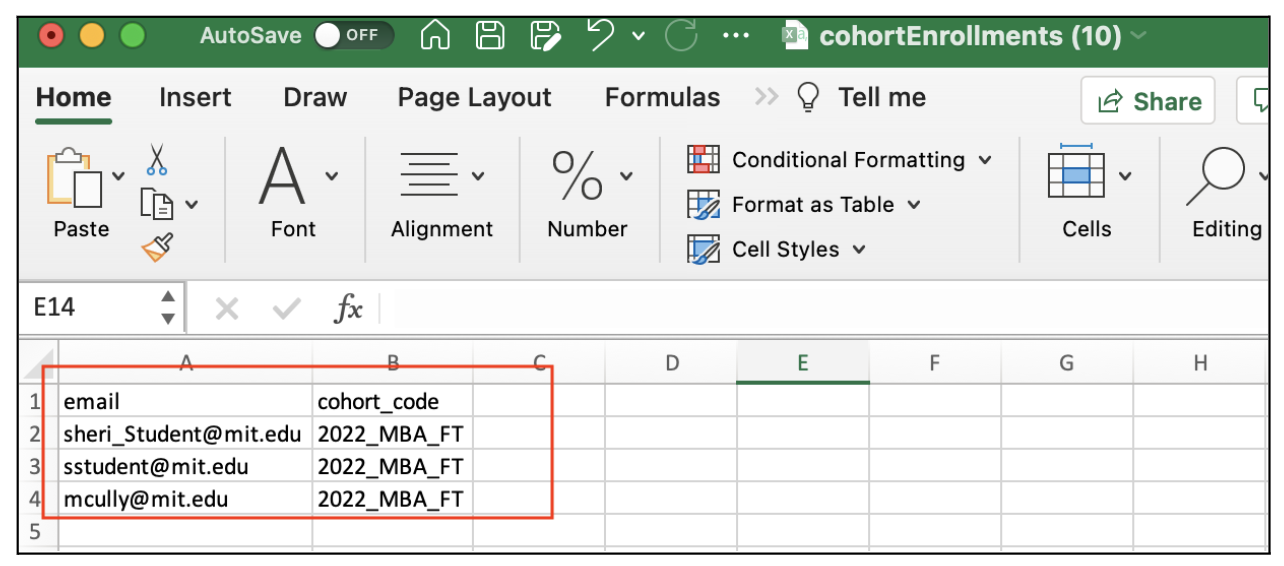Viewport: 1284px width, 566px height.
Task: Click the Share button
Action: point(1148,101)
